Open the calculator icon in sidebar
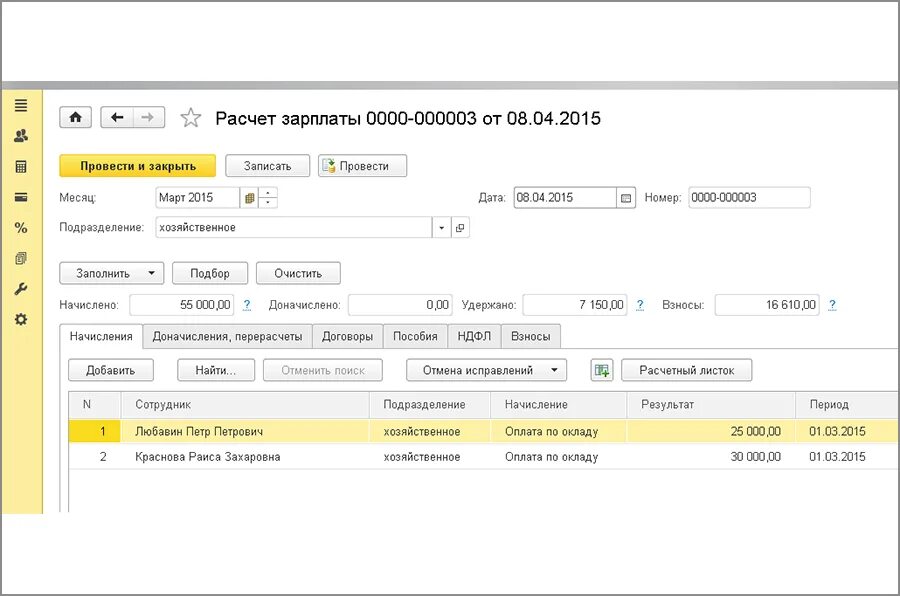This screenshot has width=900, height=596. click(x=21, y=167)
